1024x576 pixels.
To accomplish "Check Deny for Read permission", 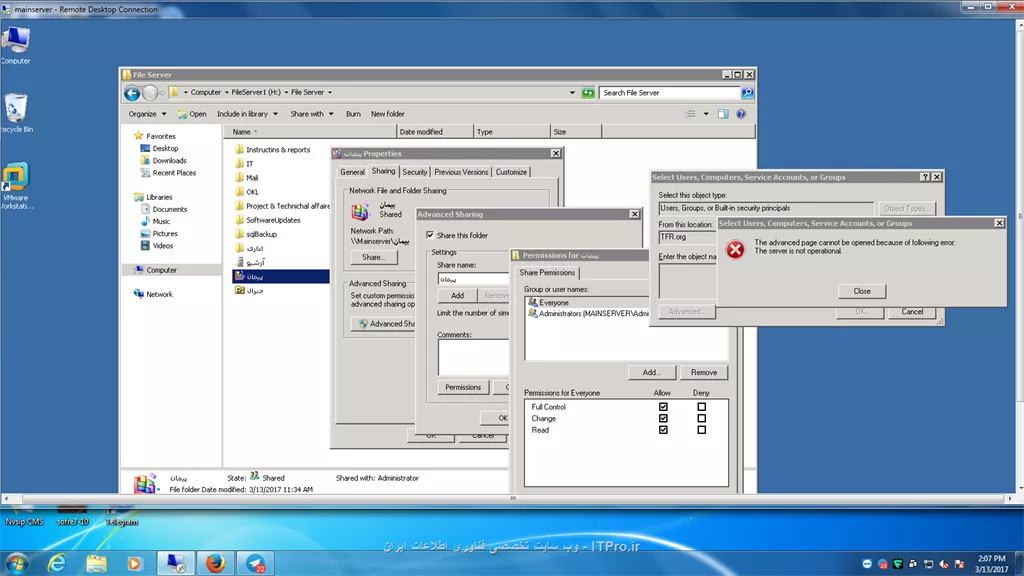I will tap(701, 430).
